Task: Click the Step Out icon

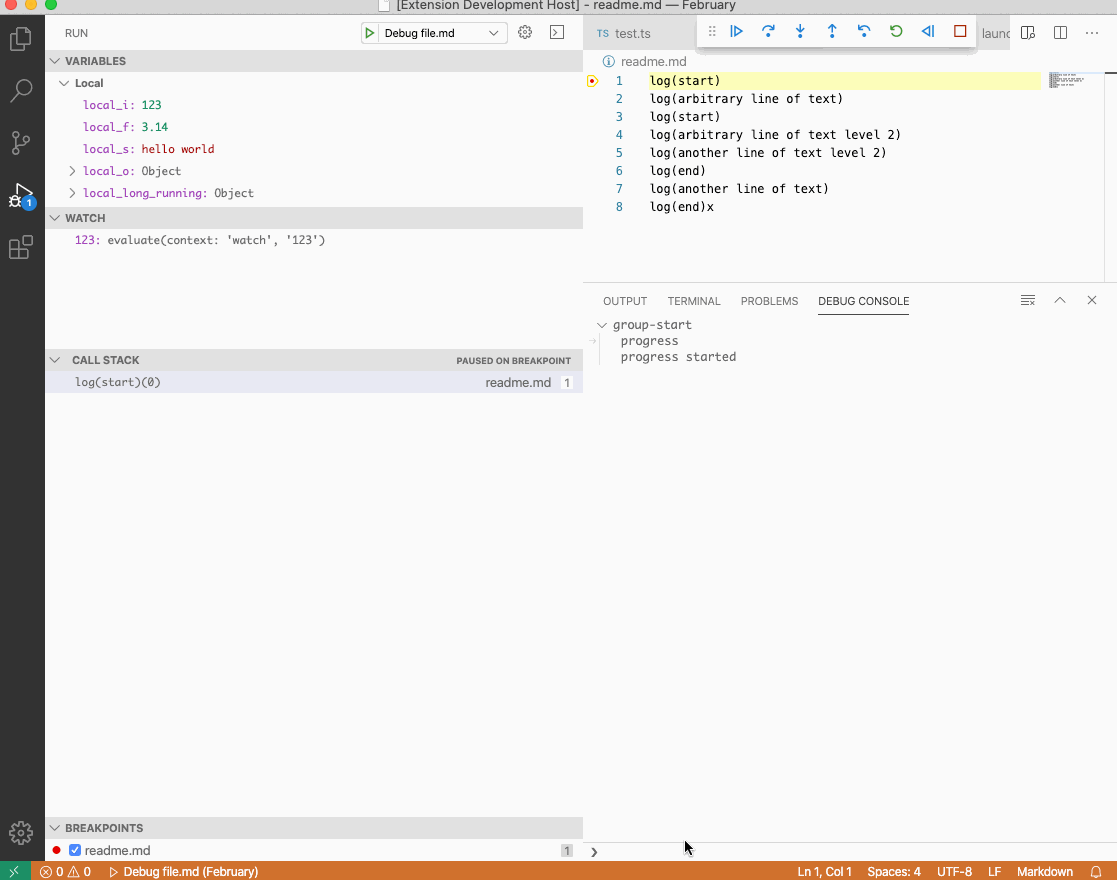Action: [832, 31]
